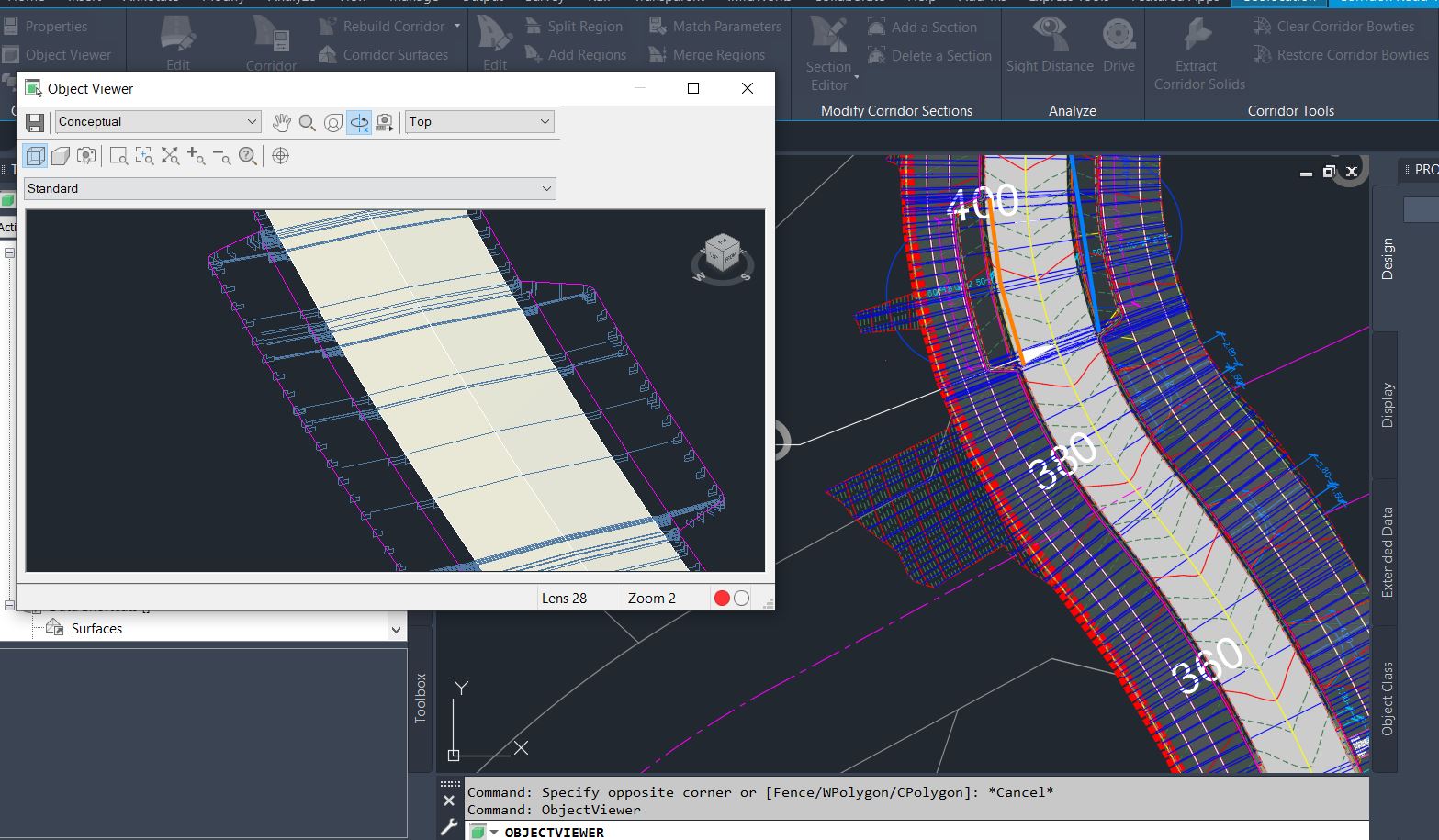Viewport: 1439px width, 840px height.
Task: Click the scroll-down arrow beside Surfaces
Action: [396, 630]
